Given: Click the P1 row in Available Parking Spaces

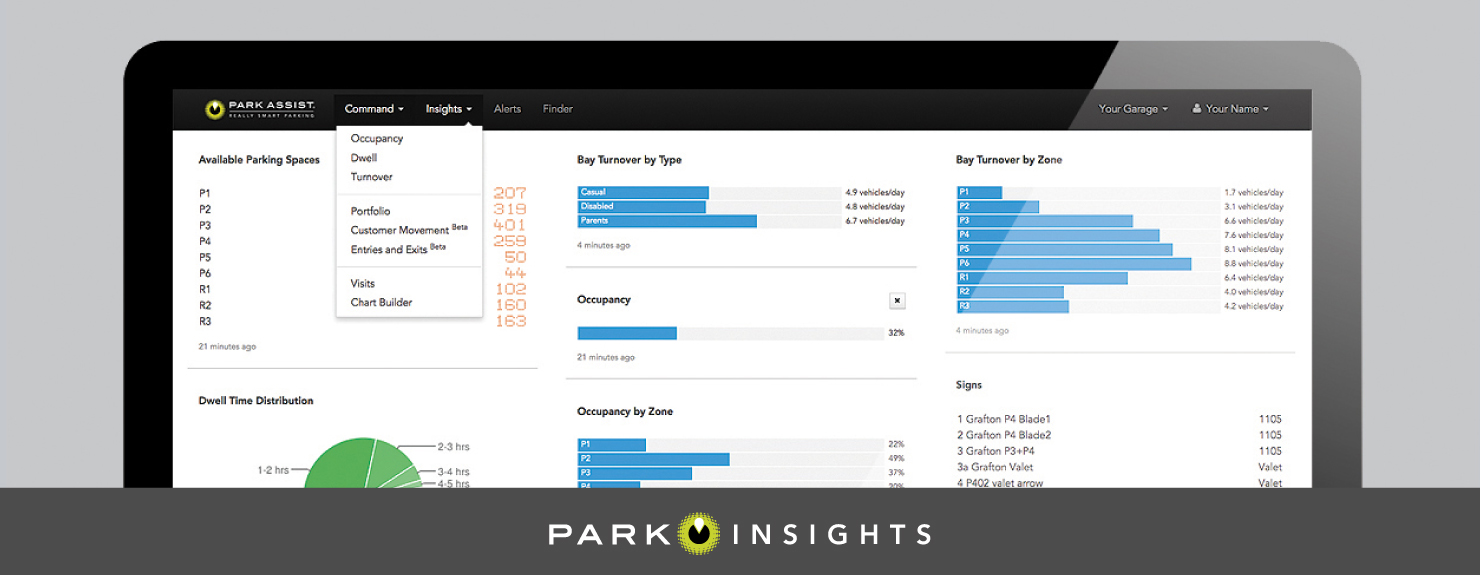Looking at the screenshot, I should coord(362,193).
